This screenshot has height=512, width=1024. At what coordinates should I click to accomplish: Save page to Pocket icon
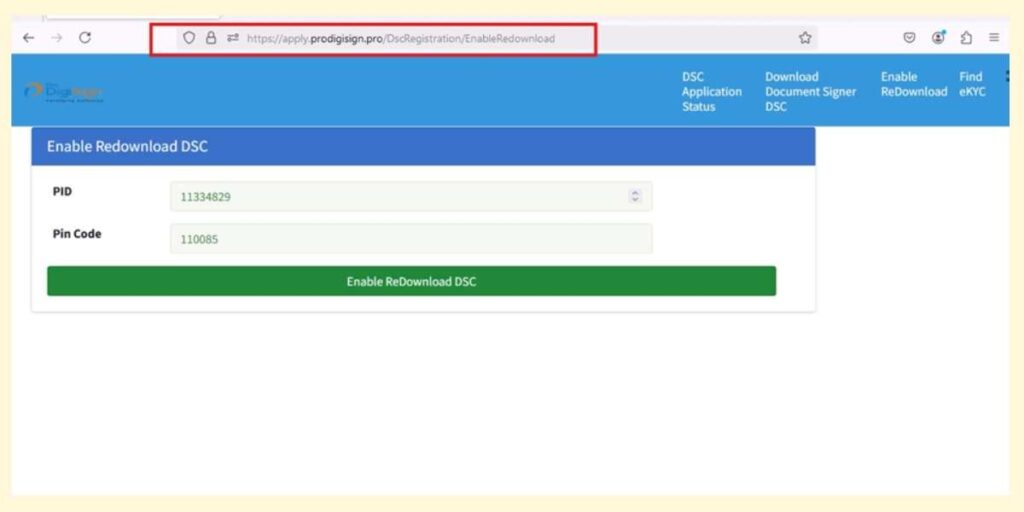point(909,38)
